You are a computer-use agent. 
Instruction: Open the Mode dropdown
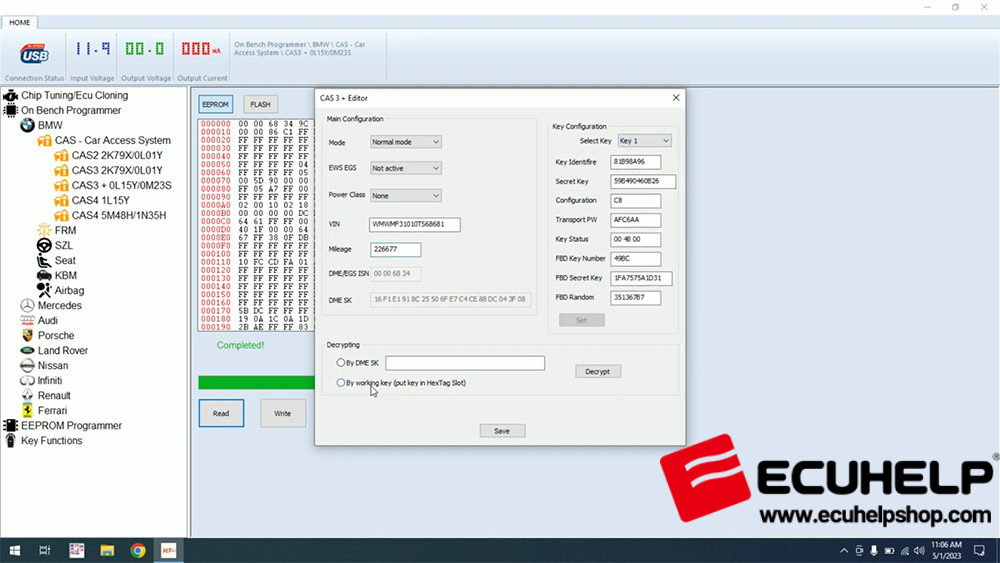(406, 142)
